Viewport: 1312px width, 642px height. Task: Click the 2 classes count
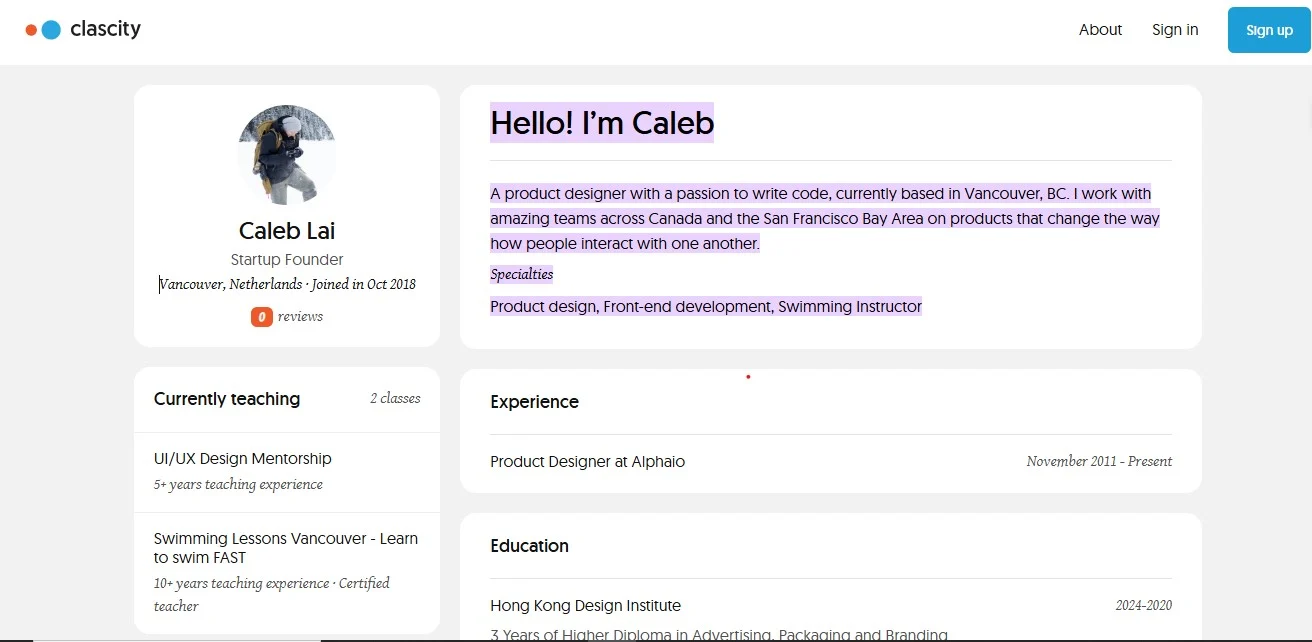pos(395,398)
